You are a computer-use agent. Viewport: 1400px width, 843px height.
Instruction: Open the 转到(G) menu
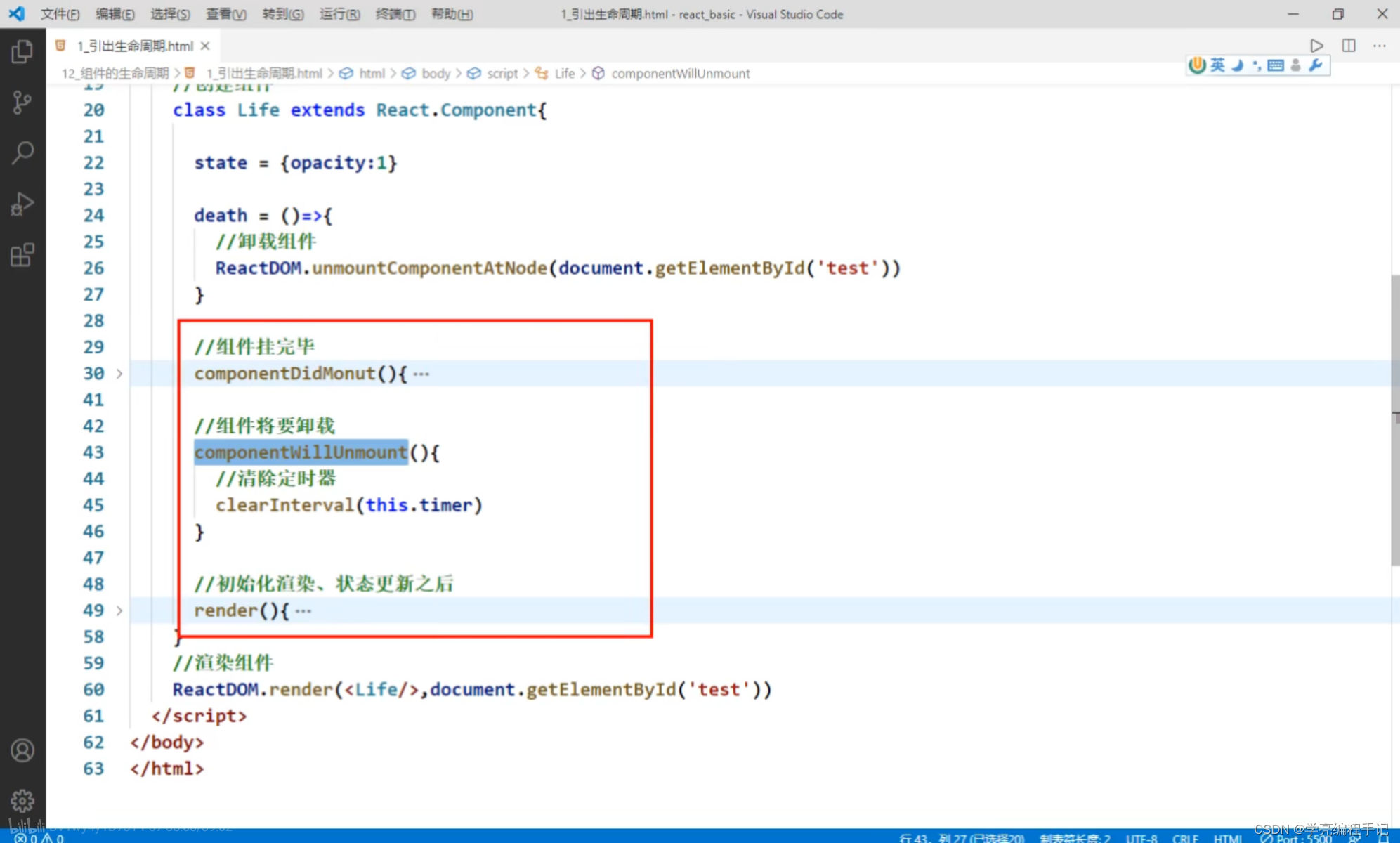pos(283,14)
